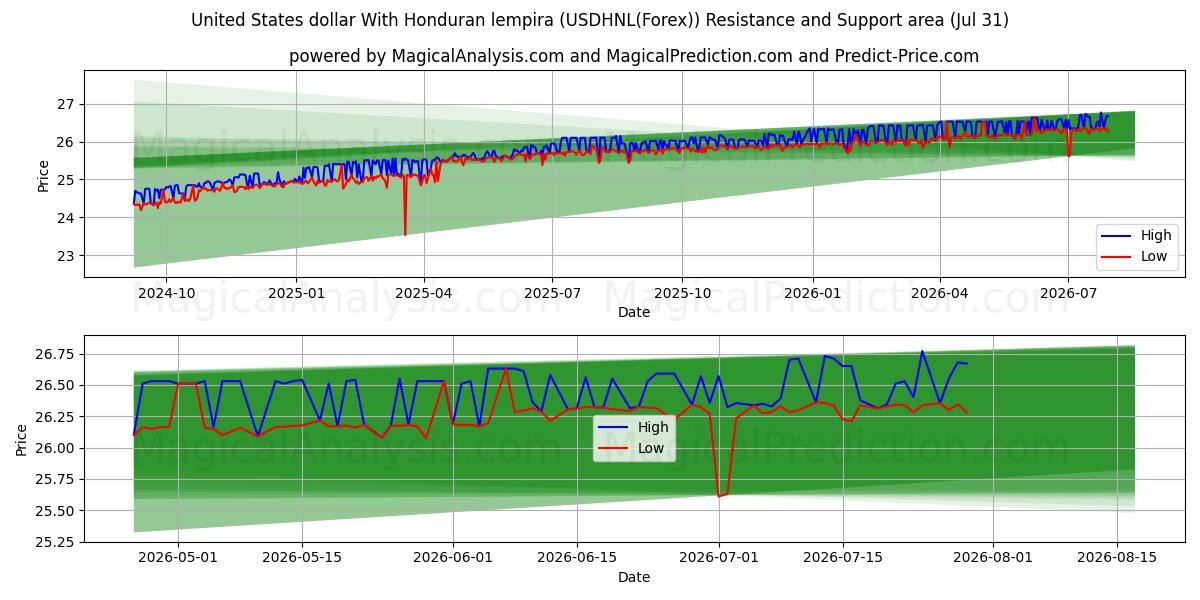The height and width of the screenshot is (600, 1200).
Task: Click the '23' price tick label
Action: (x=66, y=256)
